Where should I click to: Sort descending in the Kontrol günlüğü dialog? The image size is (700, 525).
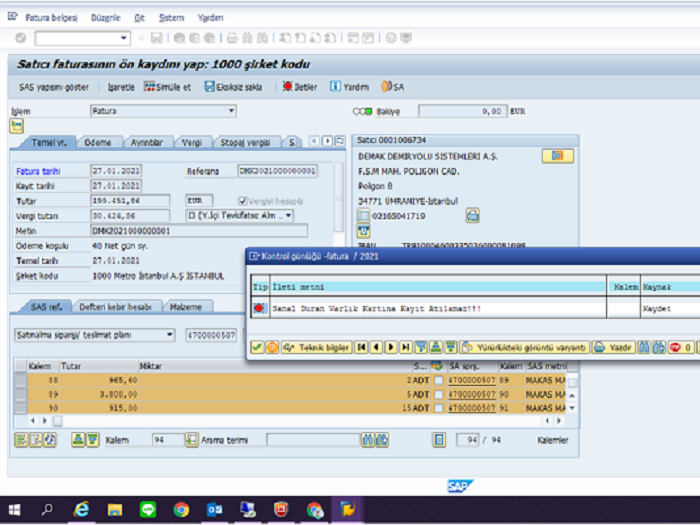point(451,347)
